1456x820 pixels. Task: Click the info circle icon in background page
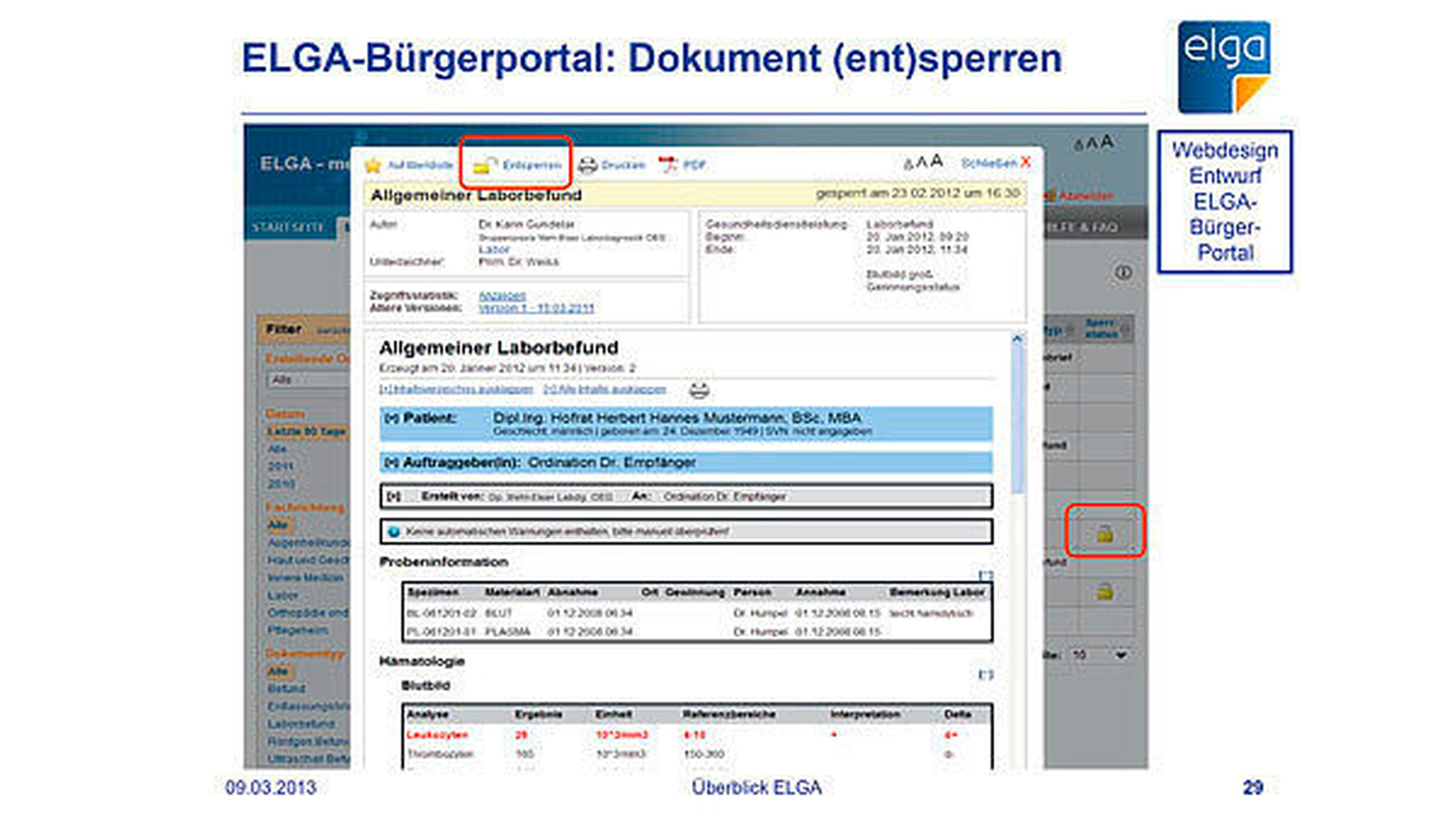pyautogui.click(x=1123, y=272)
